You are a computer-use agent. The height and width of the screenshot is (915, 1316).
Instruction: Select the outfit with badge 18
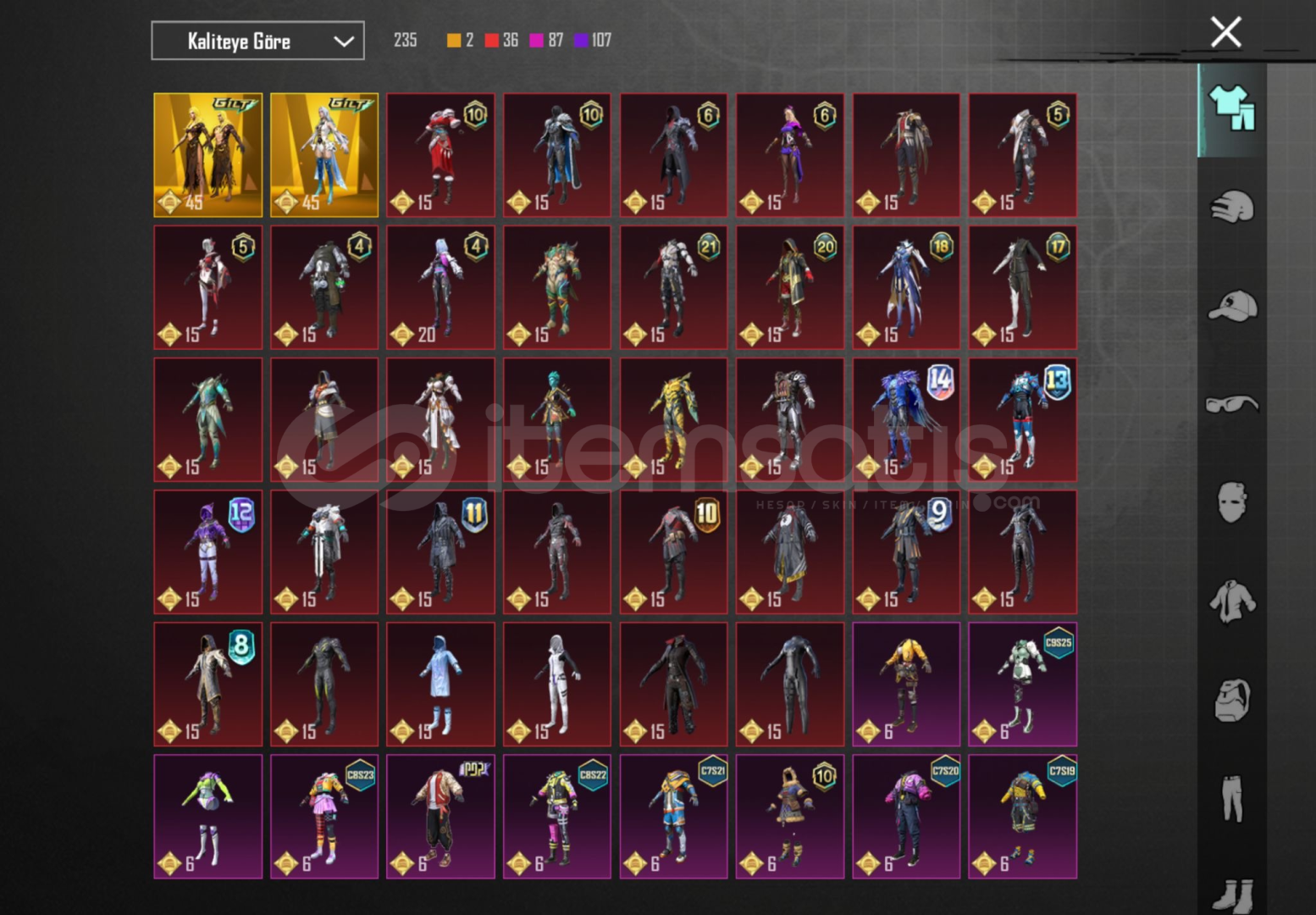click(x=906, y=287)
